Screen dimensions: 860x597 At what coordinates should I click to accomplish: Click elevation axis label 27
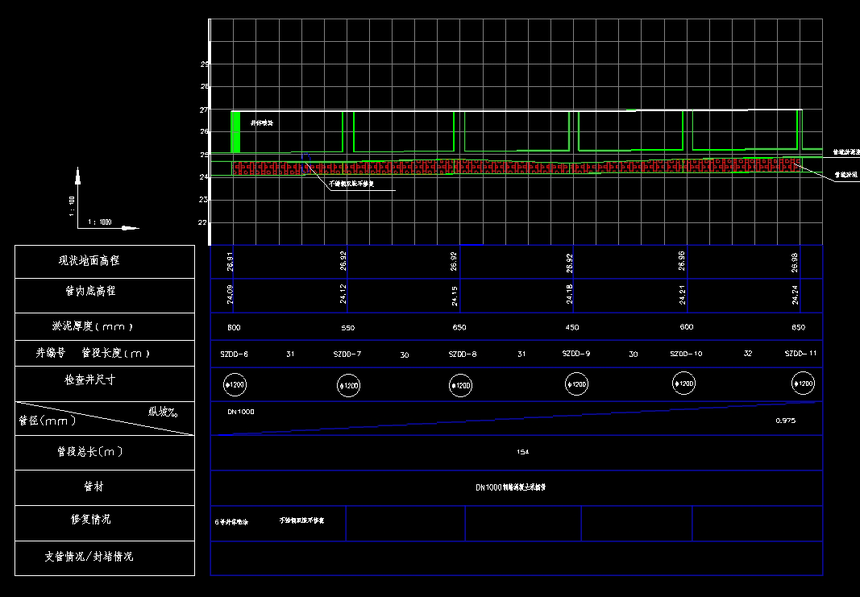pyautogui.click(x=204, y=110)
